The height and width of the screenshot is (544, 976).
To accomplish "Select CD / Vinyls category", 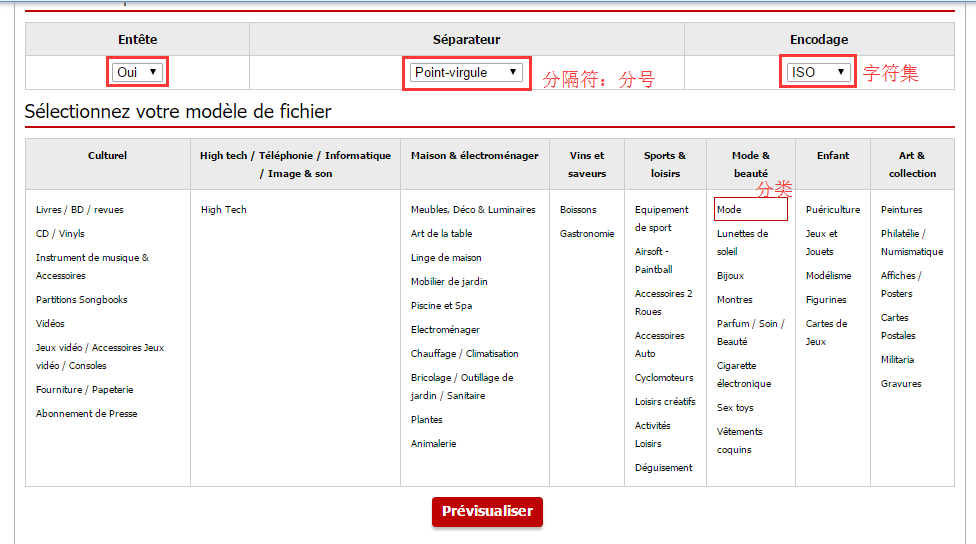I will point(60,234).
